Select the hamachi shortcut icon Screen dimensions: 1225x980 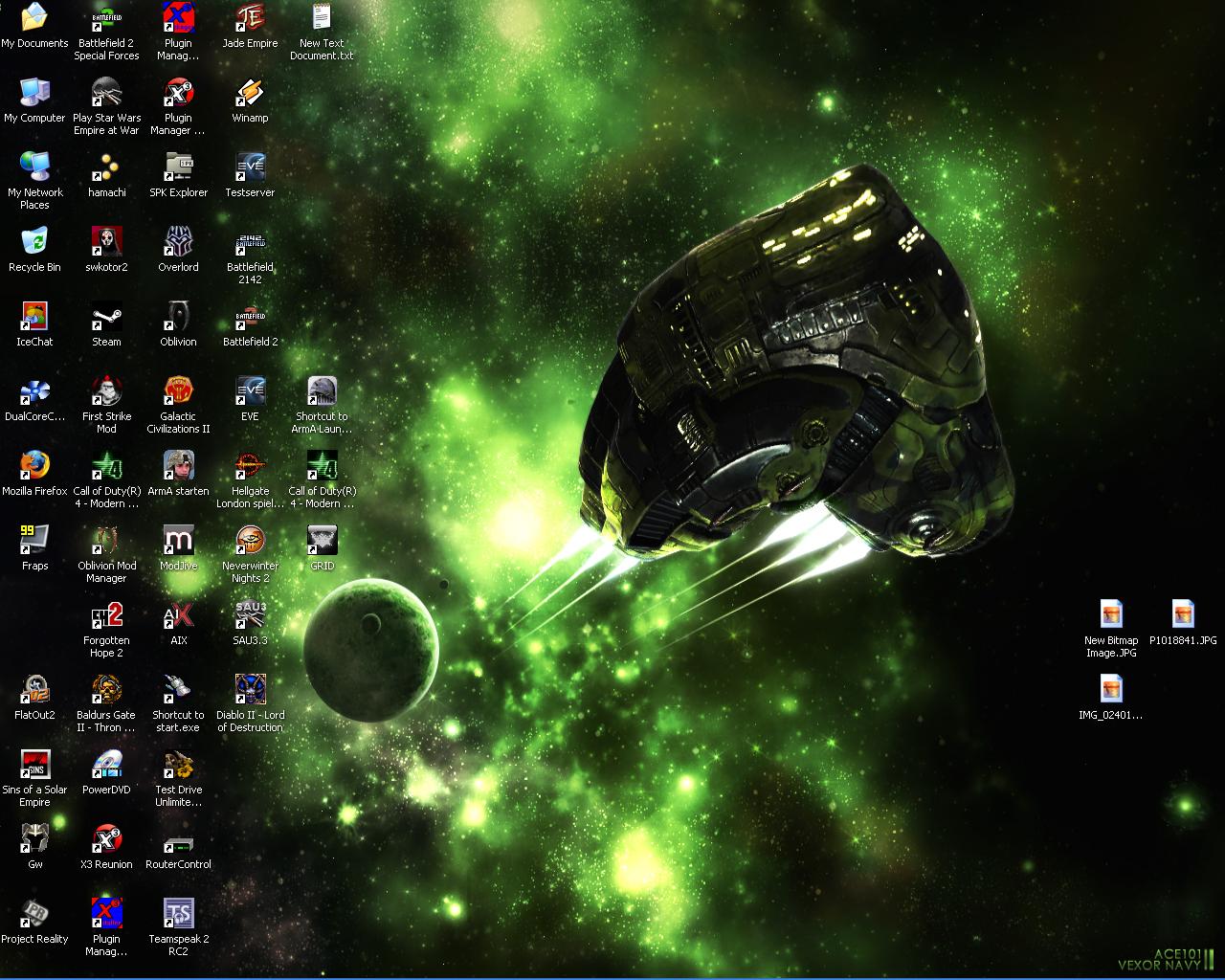(106, 167)
